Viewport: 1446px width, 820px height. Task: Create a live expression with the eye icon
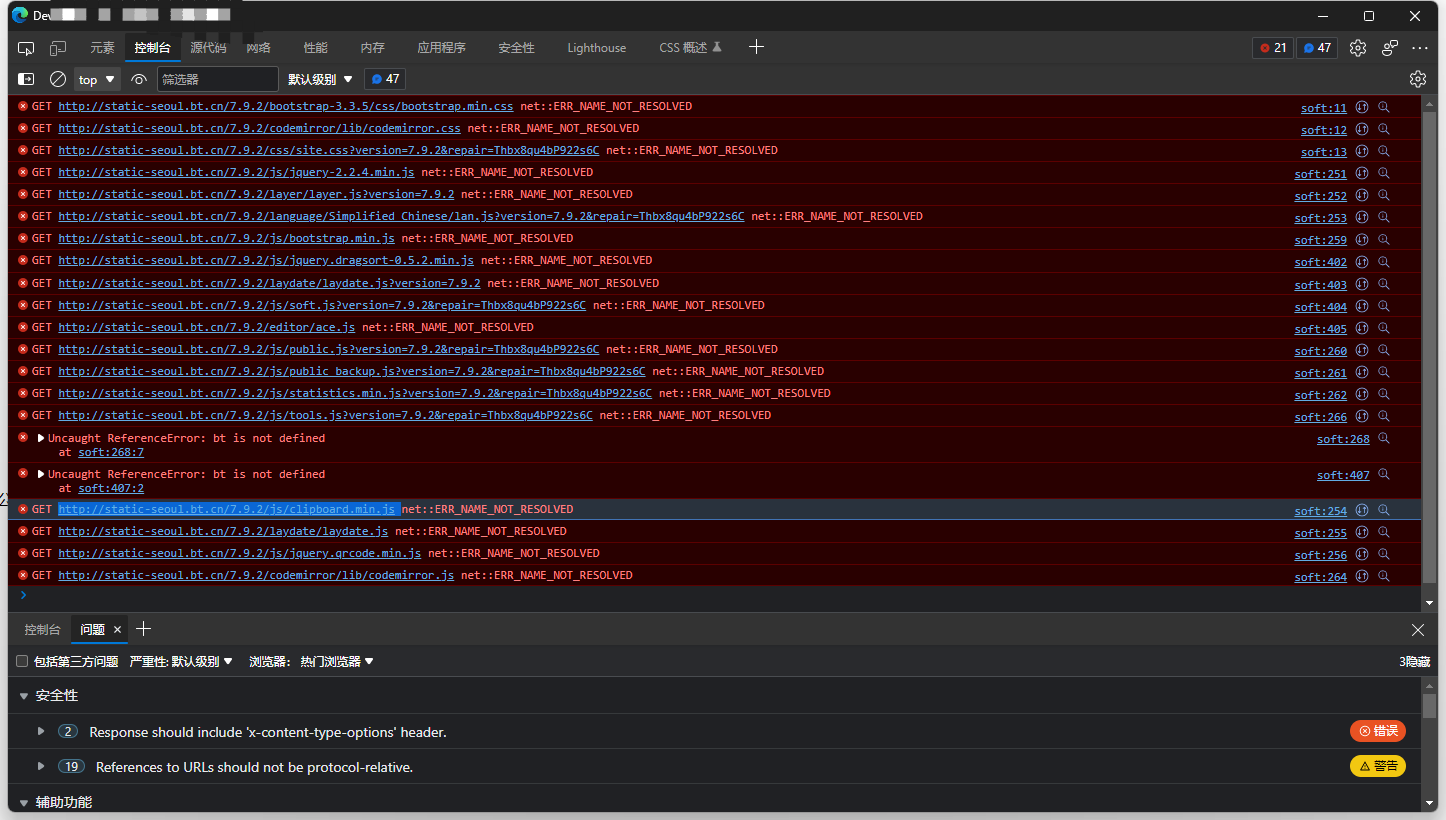click(139, 79)
